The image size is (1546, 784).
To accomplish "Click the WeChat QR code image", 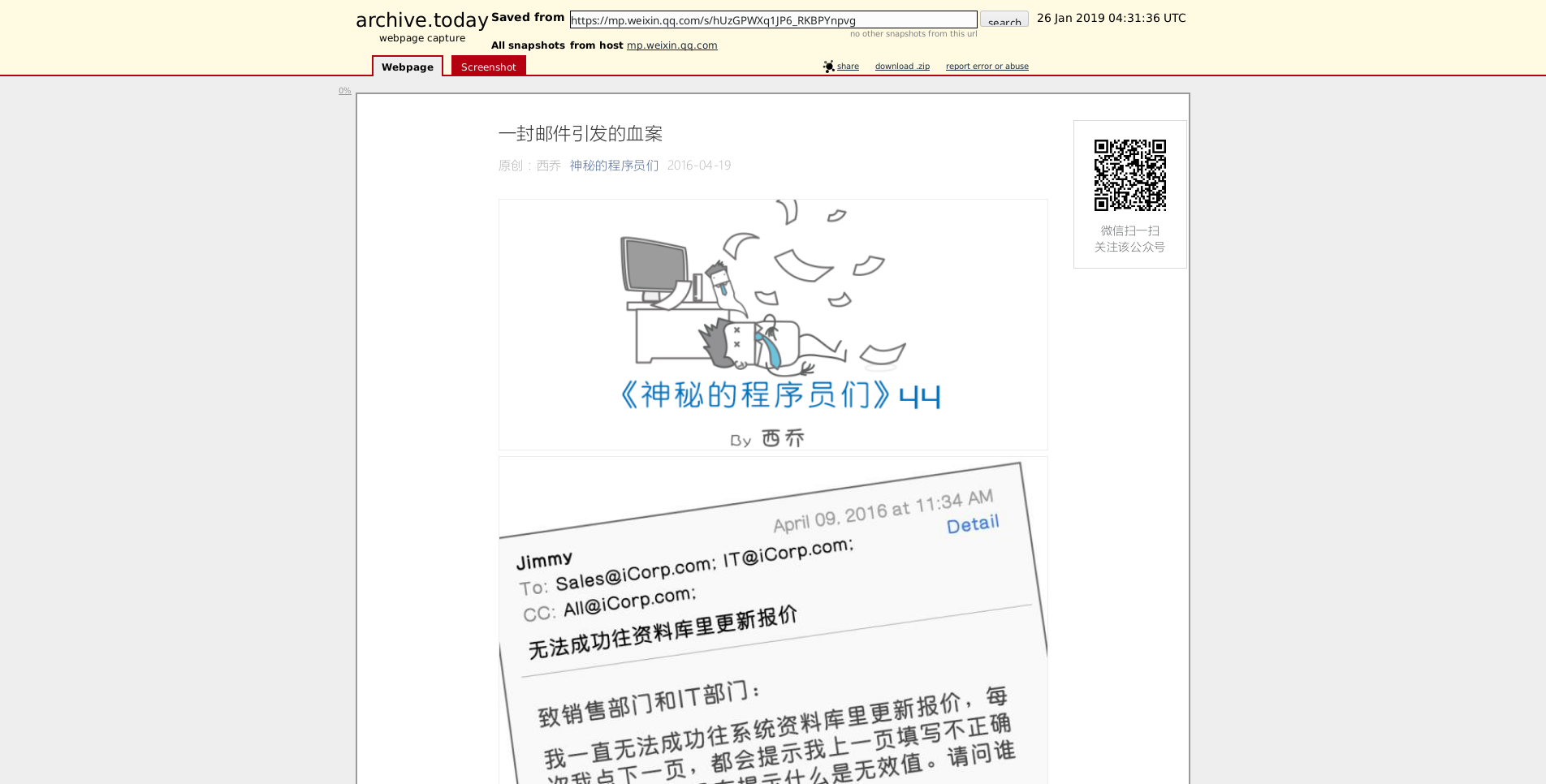I will click(x=1129, y=175).
